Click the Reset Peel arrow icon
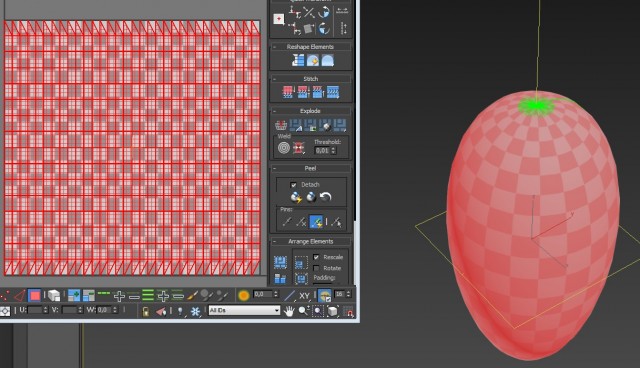This screenshot has height=368, width=640. 325,197
